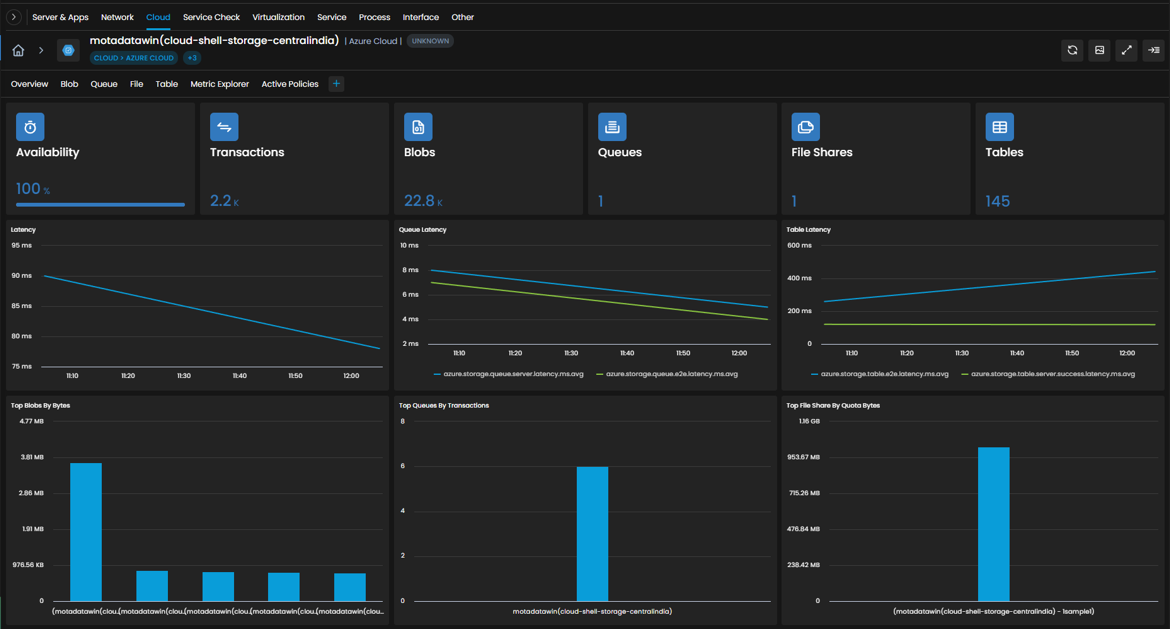Click the Transactions arrows icon
The width and height of the screenshot is (1170, 629).
point(224,127)
